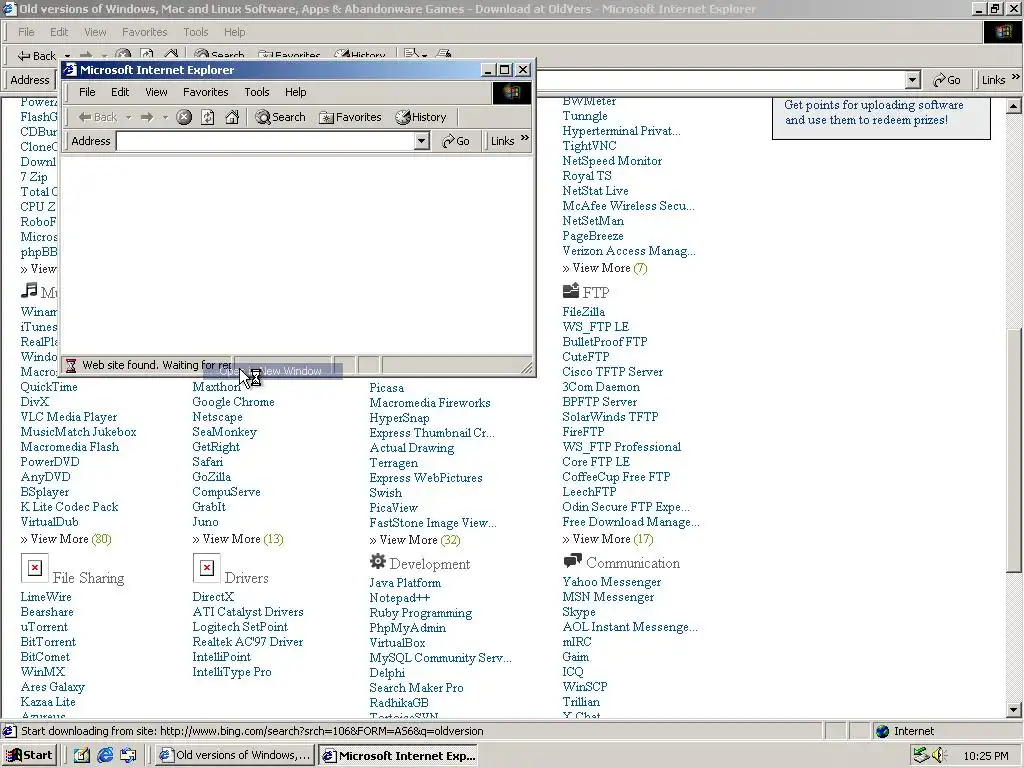The height and width of the screenshot is (768, 1024).
Task: Click Development gear icon
Action: (377, 561)
